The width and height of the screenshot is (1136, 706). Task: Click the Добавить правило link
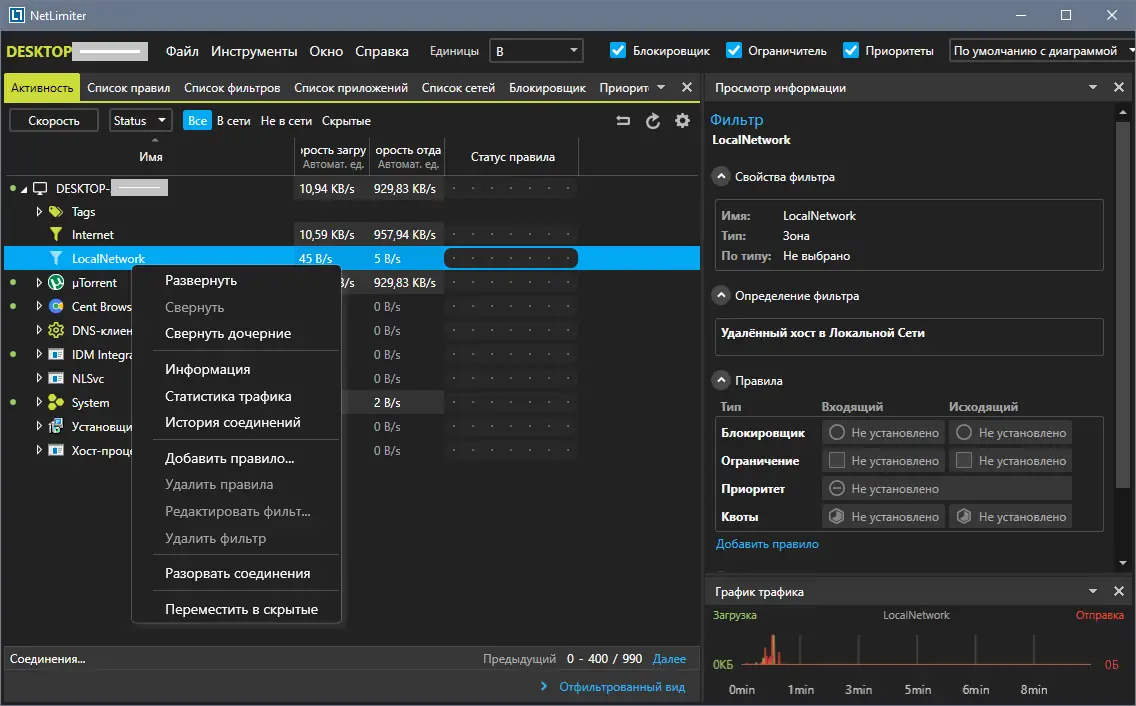coord(767,544)
